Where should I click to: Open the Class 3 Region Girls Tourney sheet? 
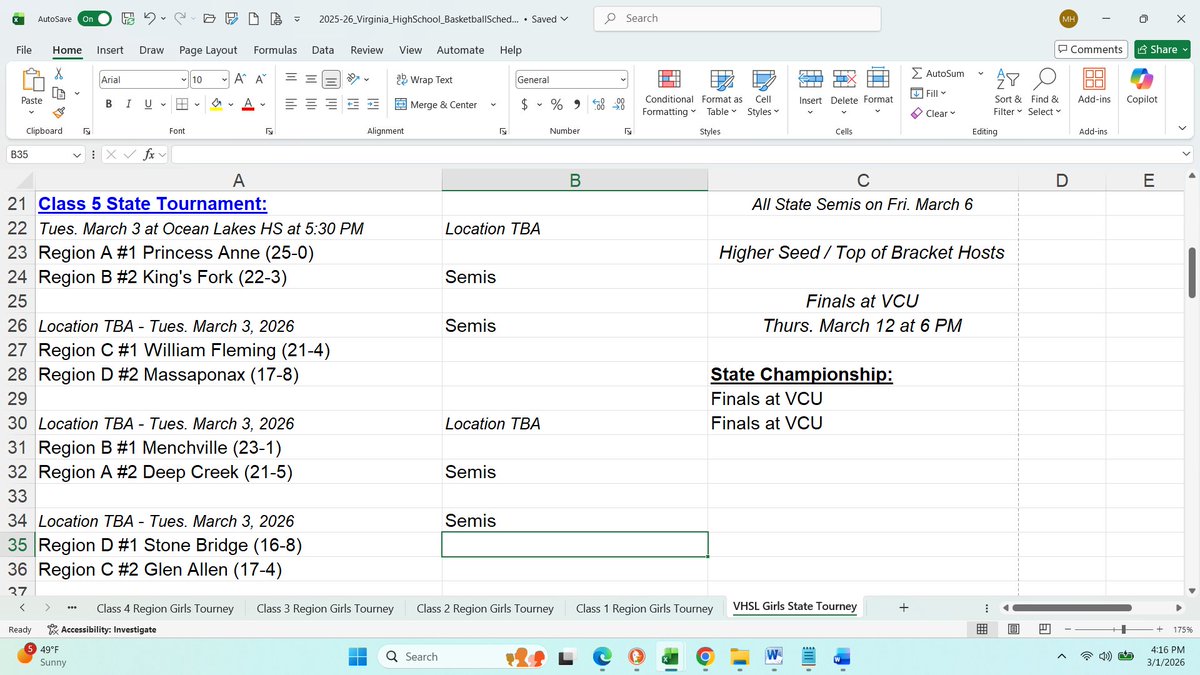coord(324,607)
